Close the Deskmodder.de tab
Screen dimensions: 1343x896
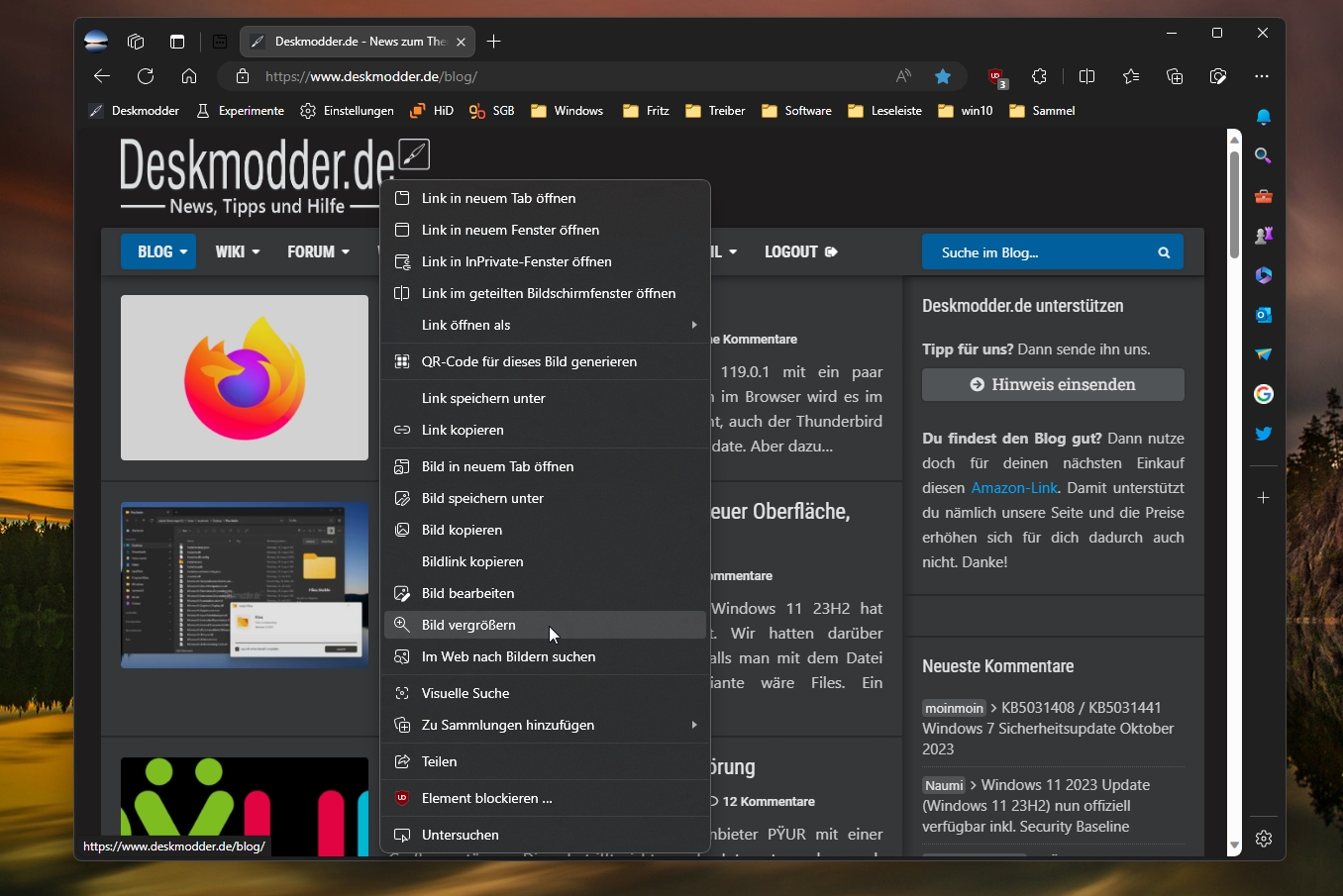[x=461, y=42]
